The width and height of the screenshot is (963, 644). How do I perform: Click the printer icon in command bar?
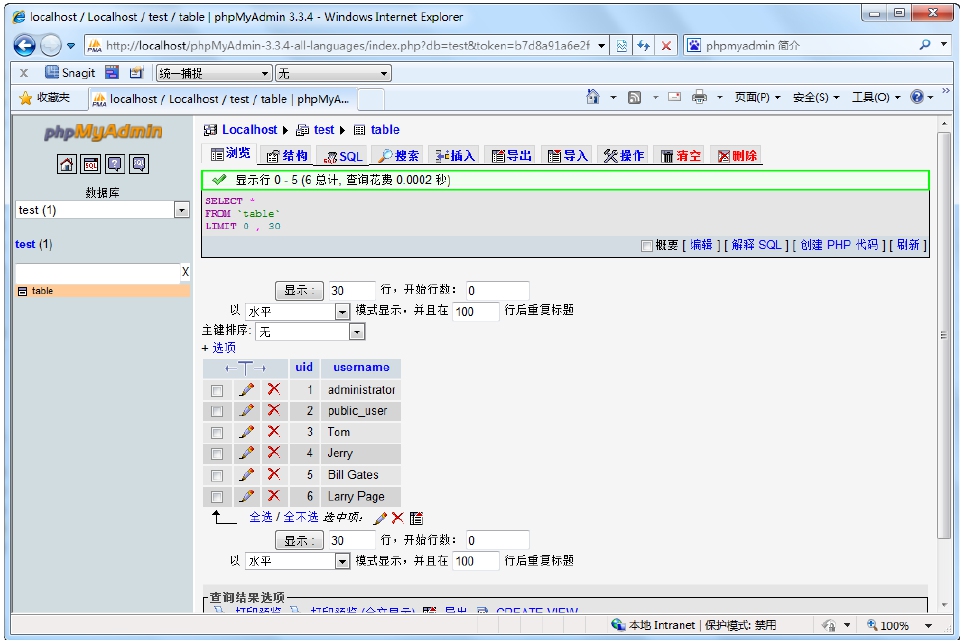tap(699, 97)
